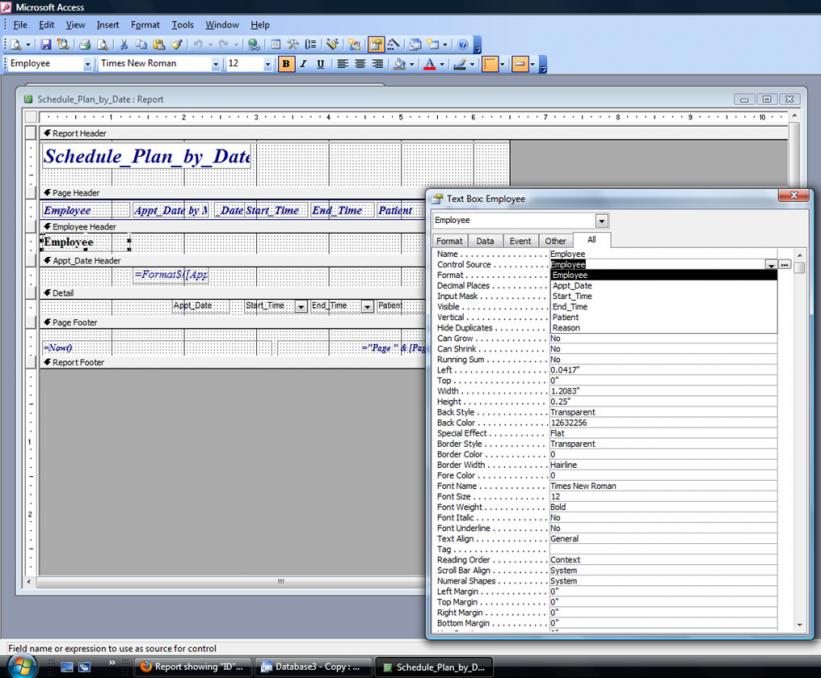
Task: Click the Paste clipboard icon
Action: point(159,45)
